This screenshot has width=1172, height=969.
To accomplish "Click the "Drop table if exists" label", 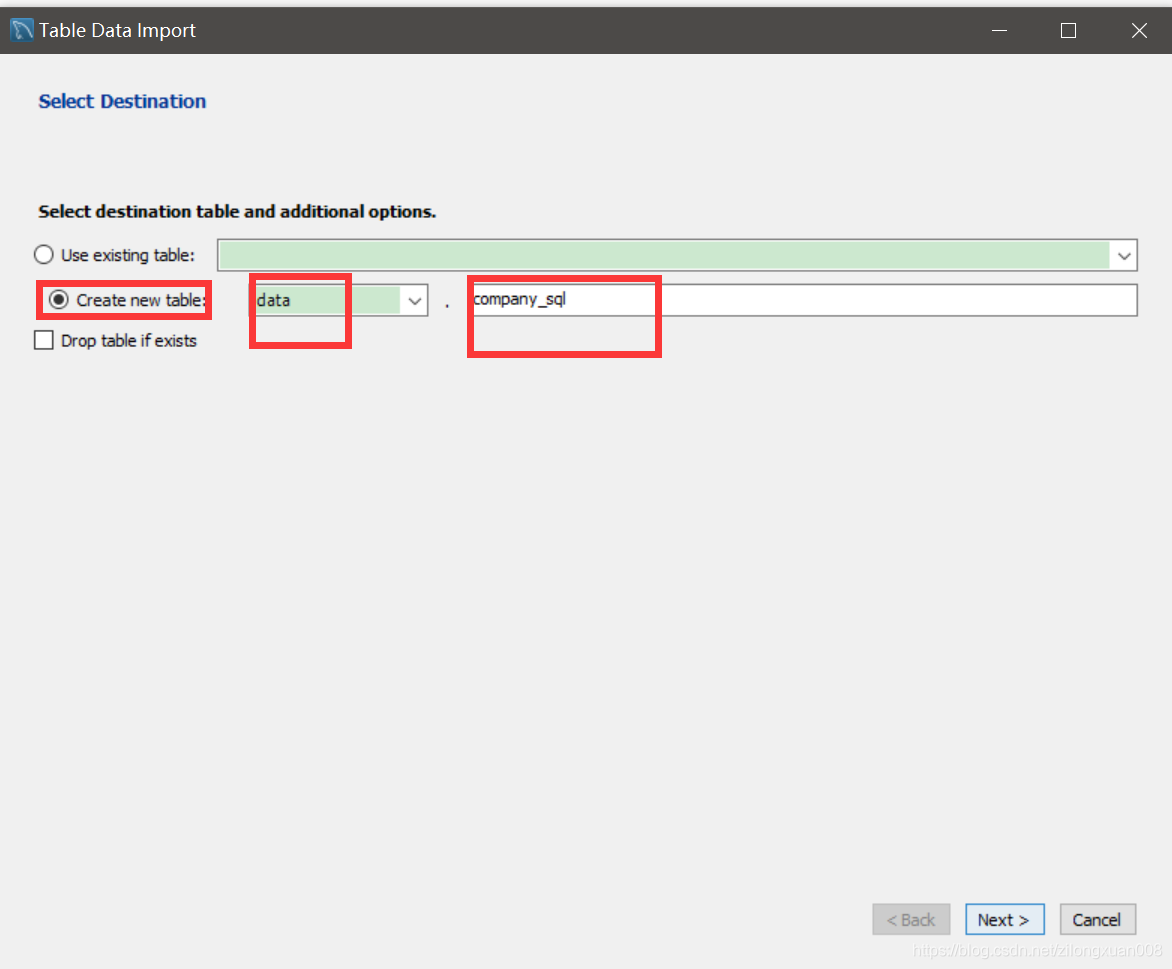I will [127, 340].
